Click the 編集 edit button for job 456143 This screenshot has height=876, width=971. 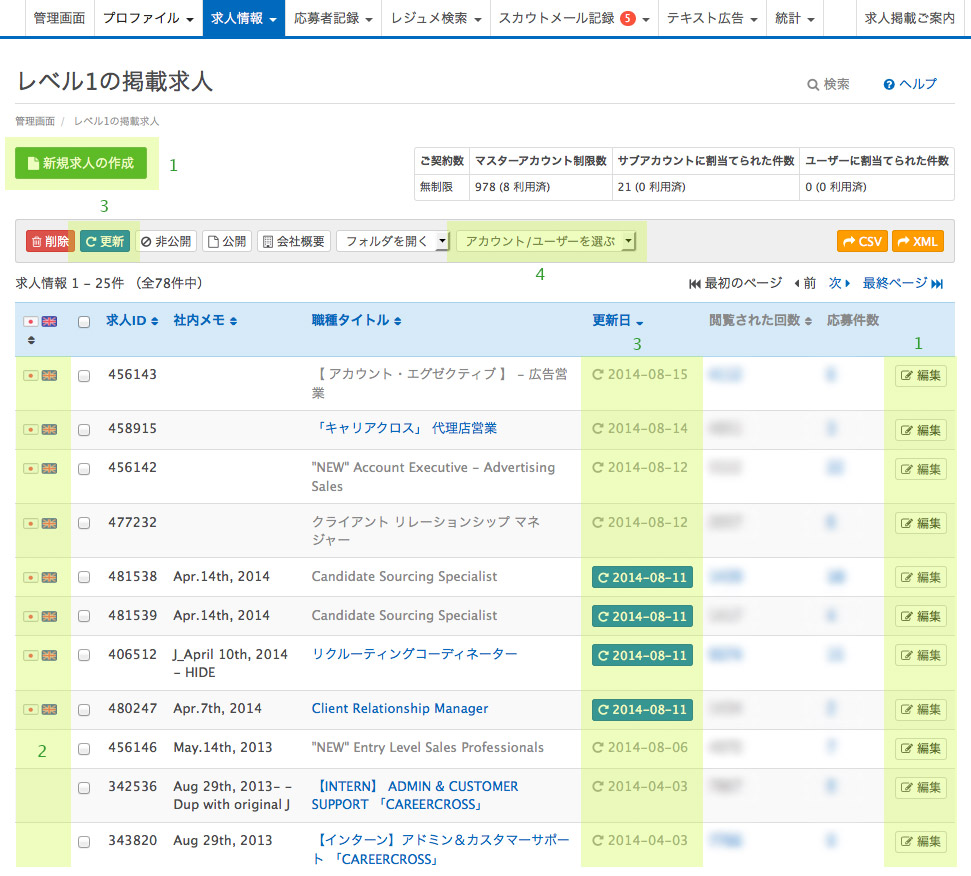(921, 375)
